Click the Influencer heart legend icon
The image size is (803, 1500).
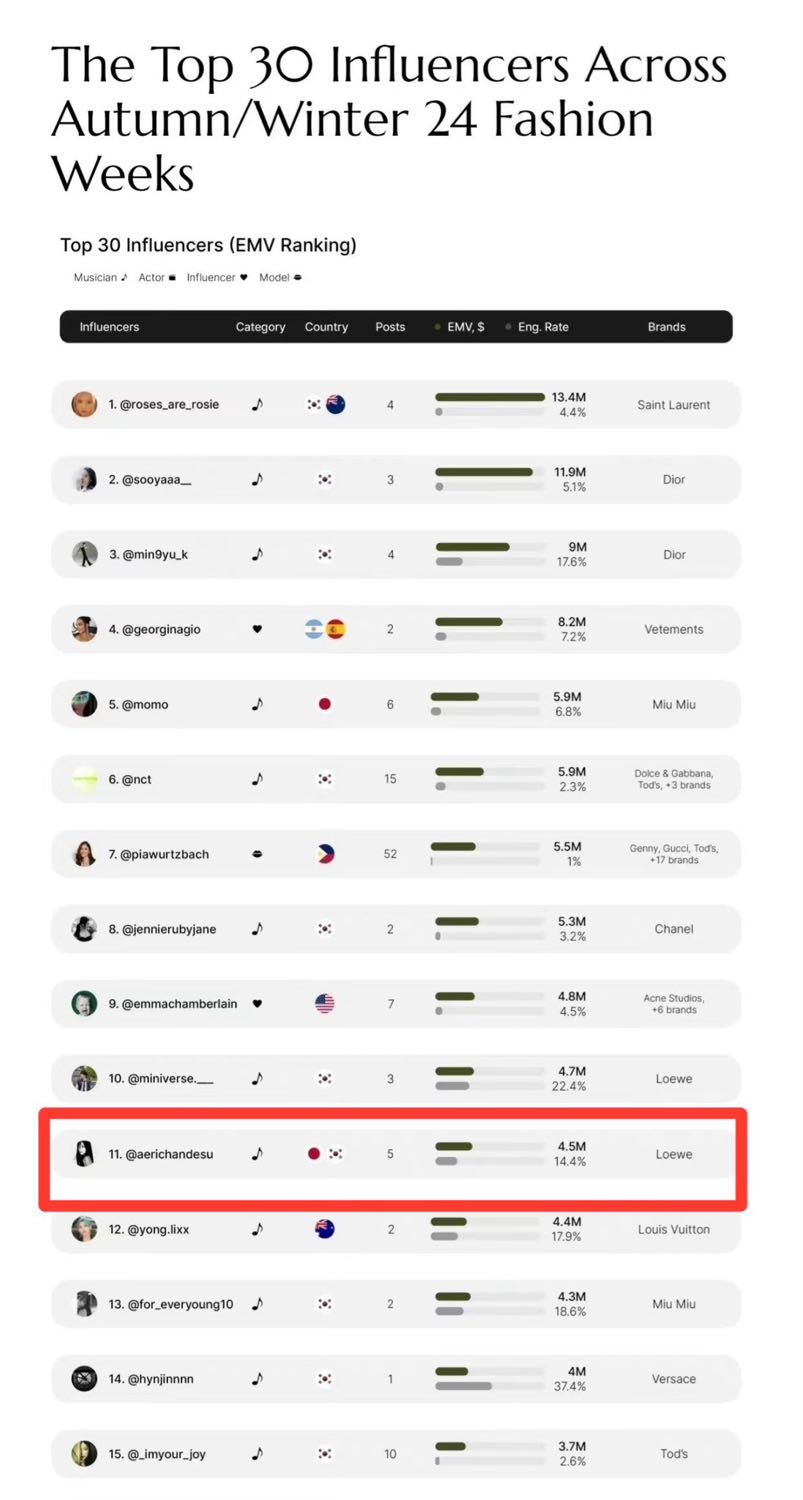point(243,278)
